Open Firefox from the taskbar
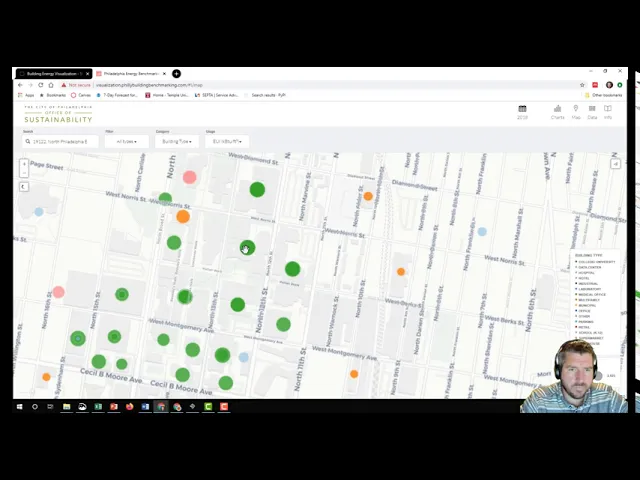This screenshot has height=480, width=640. 130,407
